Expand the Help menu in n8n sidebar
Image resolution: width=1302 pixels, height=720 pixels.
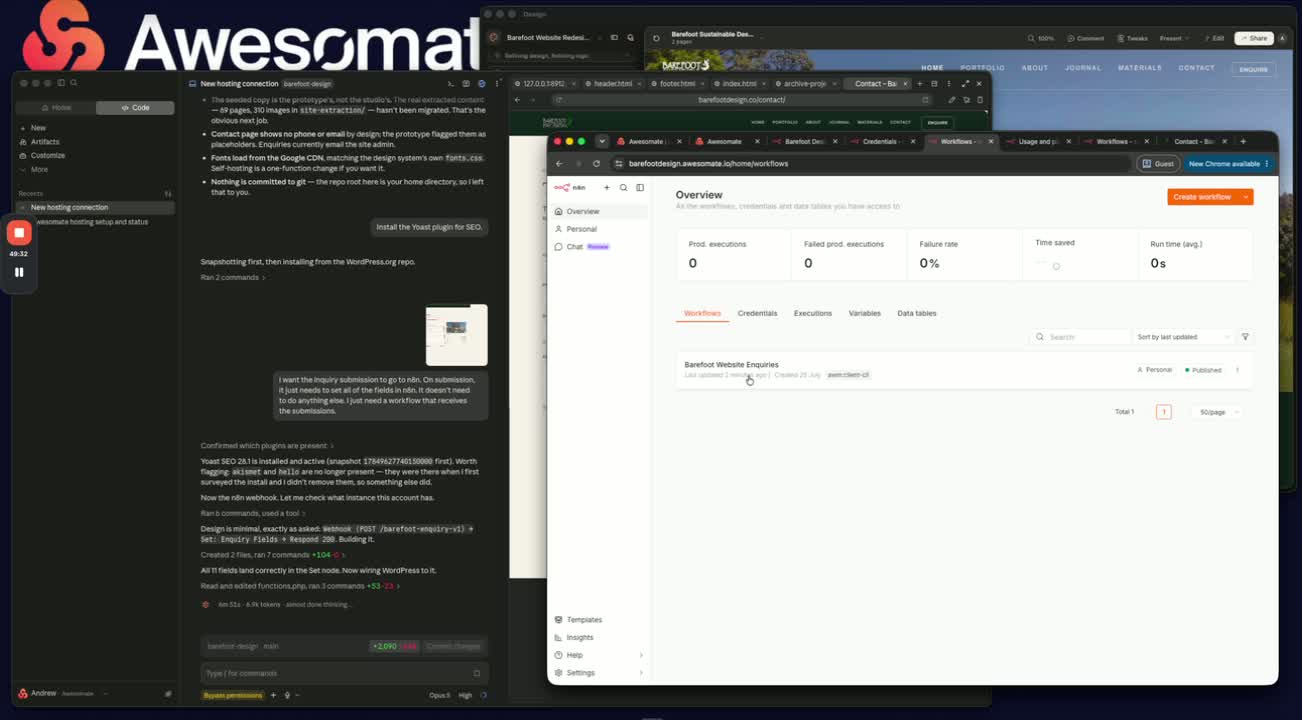pyautogui.click(x=599, y=655)
